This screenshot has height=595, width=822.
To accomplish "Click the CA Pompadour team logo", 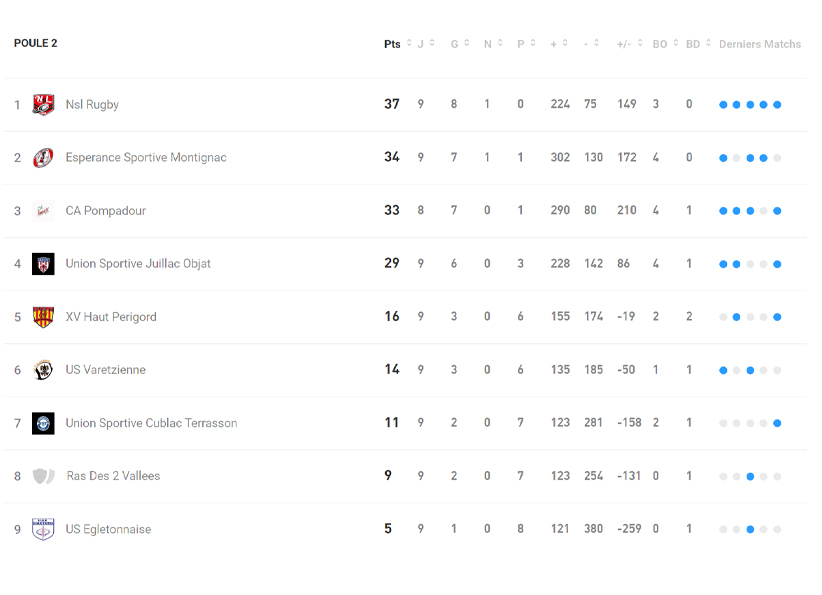I will tap(43, 211).
